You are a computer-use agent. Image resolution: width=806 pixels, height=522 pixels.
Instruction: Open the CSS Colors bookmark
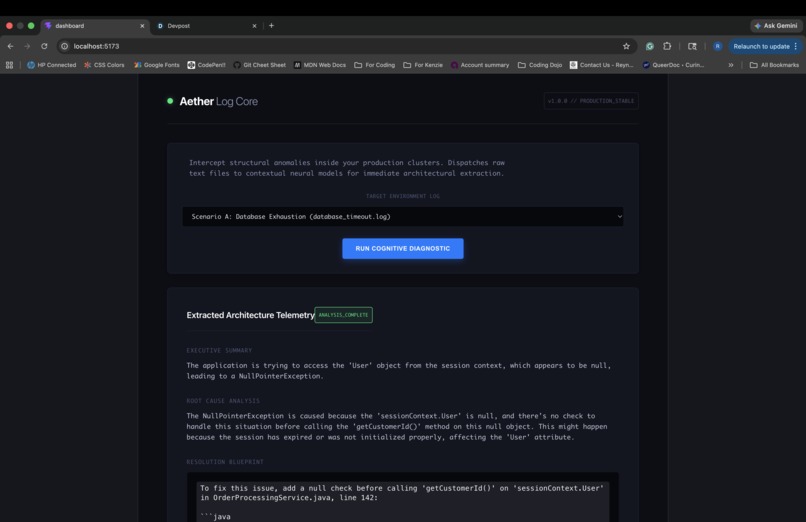pos(104,65)
